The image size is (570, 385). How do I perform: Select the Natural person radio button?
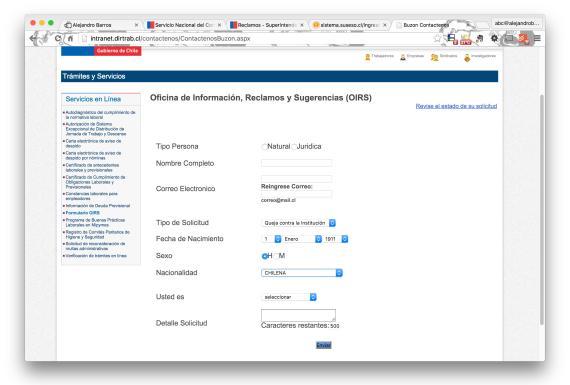click(x=264, y=147)
